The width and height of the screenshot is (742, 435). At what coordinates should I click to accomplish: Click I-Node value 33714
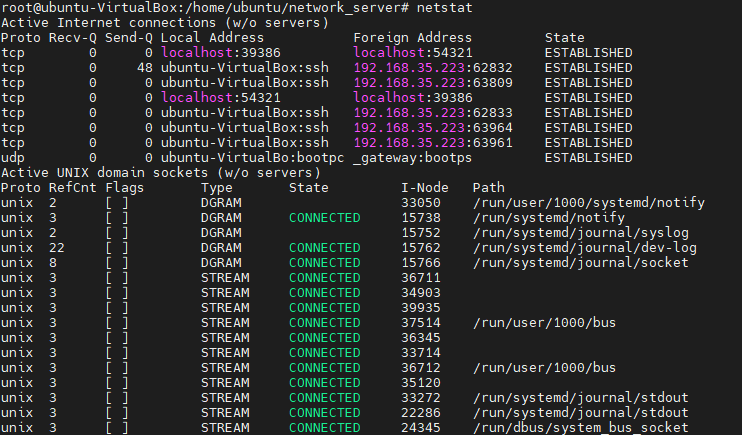pyautogui.click(x=421, y=353)
